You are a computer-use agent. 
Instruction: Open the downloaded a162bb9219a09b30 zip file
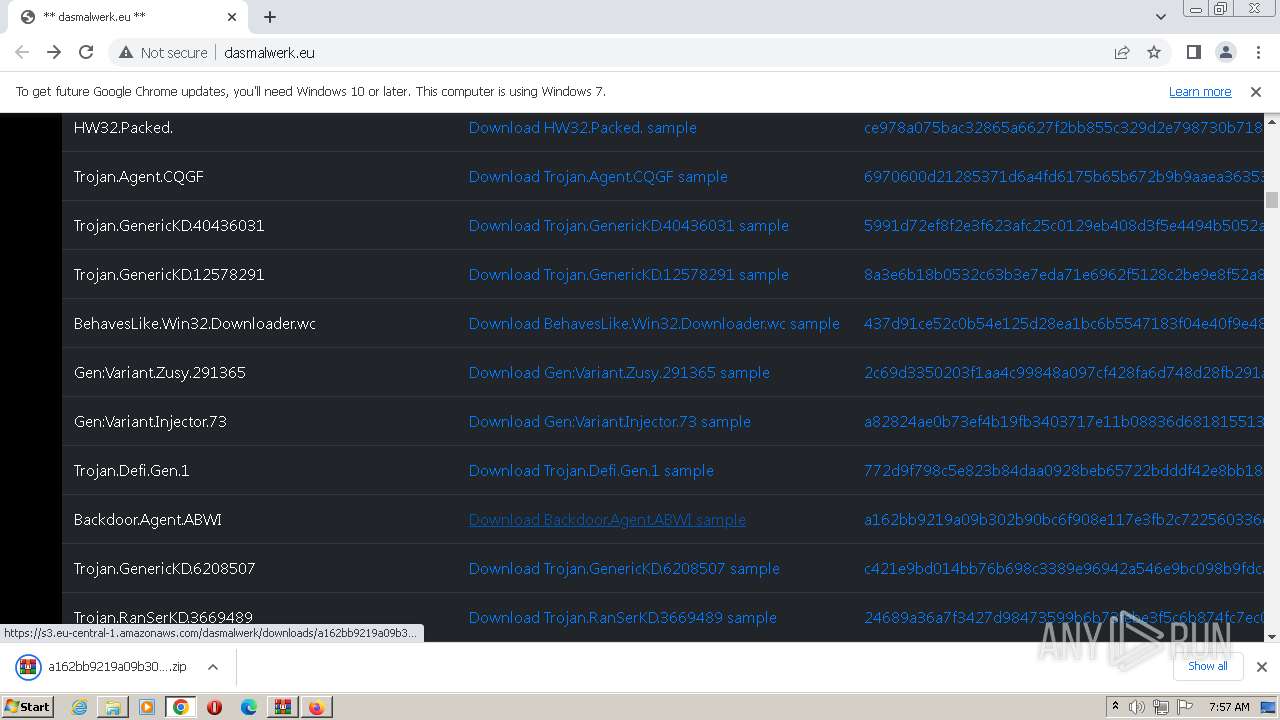point(104,667)
